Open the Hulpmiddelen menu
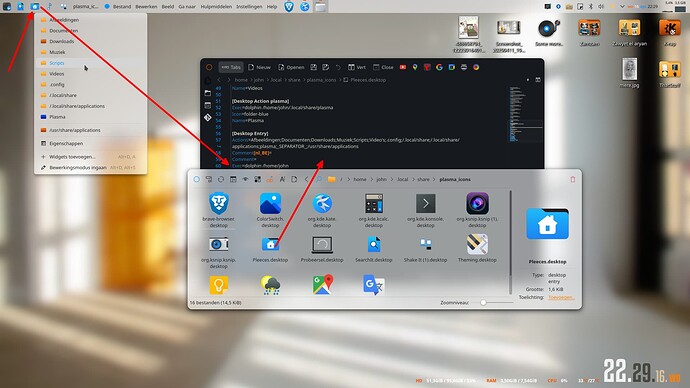 click(x=216, y=7)
